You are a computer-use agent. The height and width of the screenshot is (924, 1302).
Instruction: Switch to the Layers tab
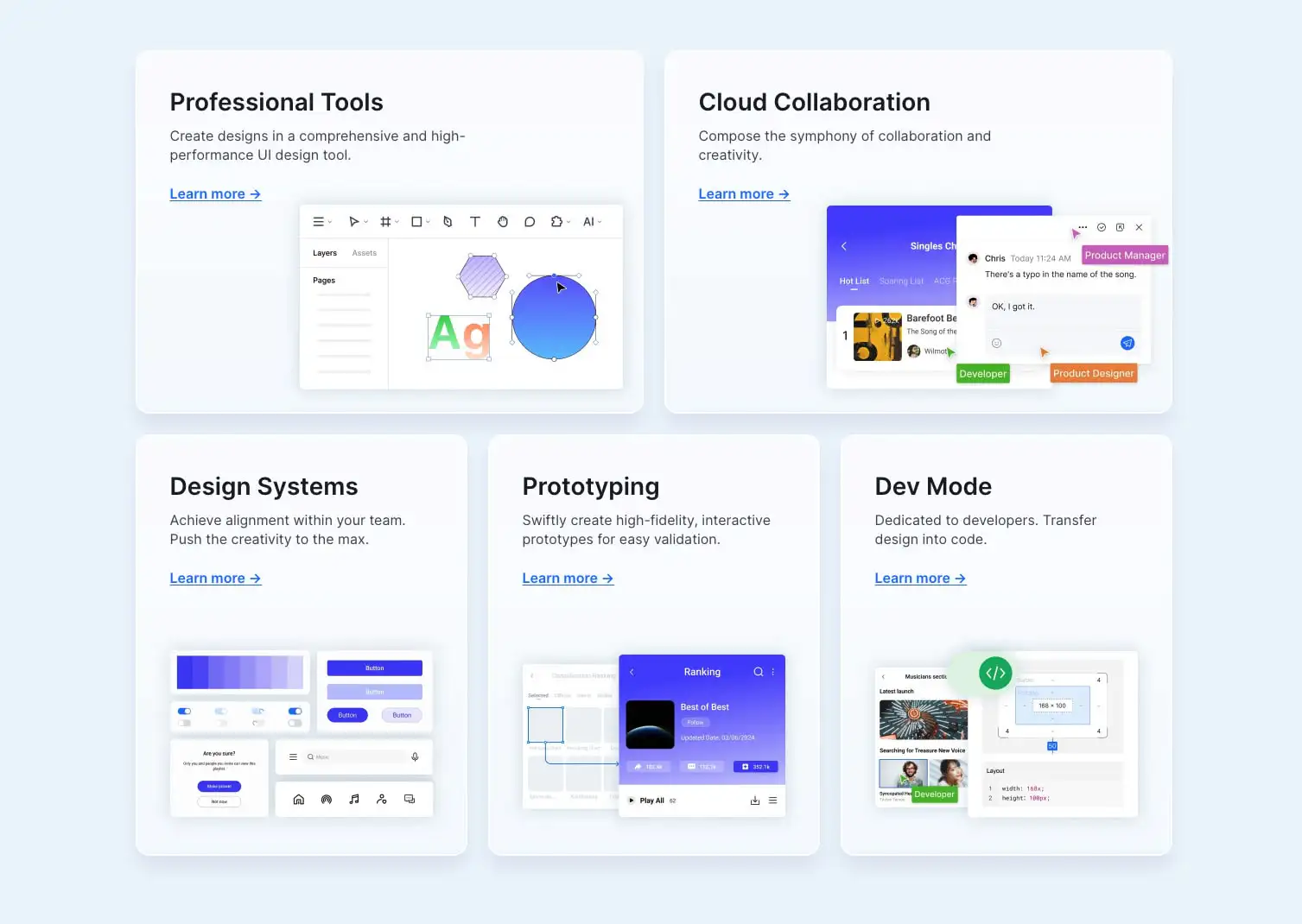coord(325,253)
